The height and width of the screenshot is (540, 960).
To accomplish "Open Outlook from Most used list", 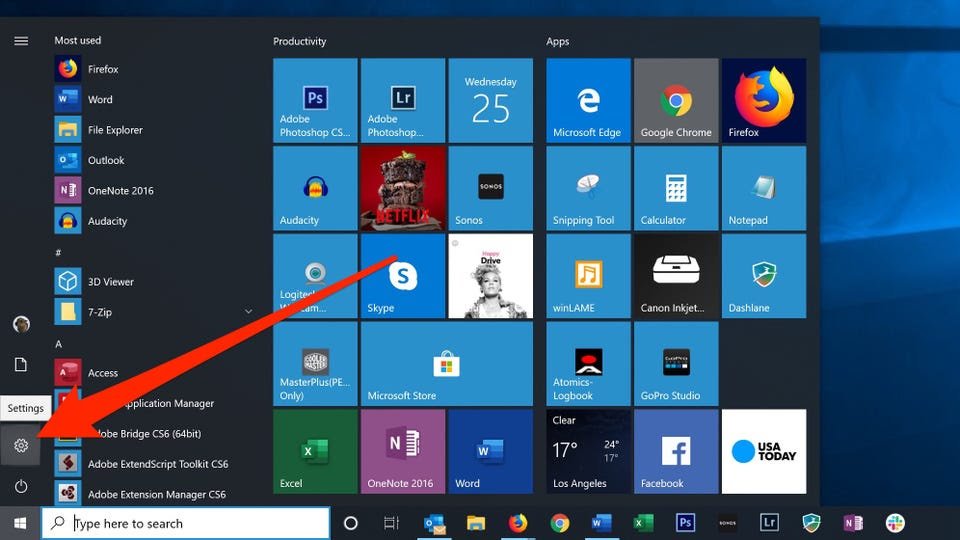I will point(153,160).
